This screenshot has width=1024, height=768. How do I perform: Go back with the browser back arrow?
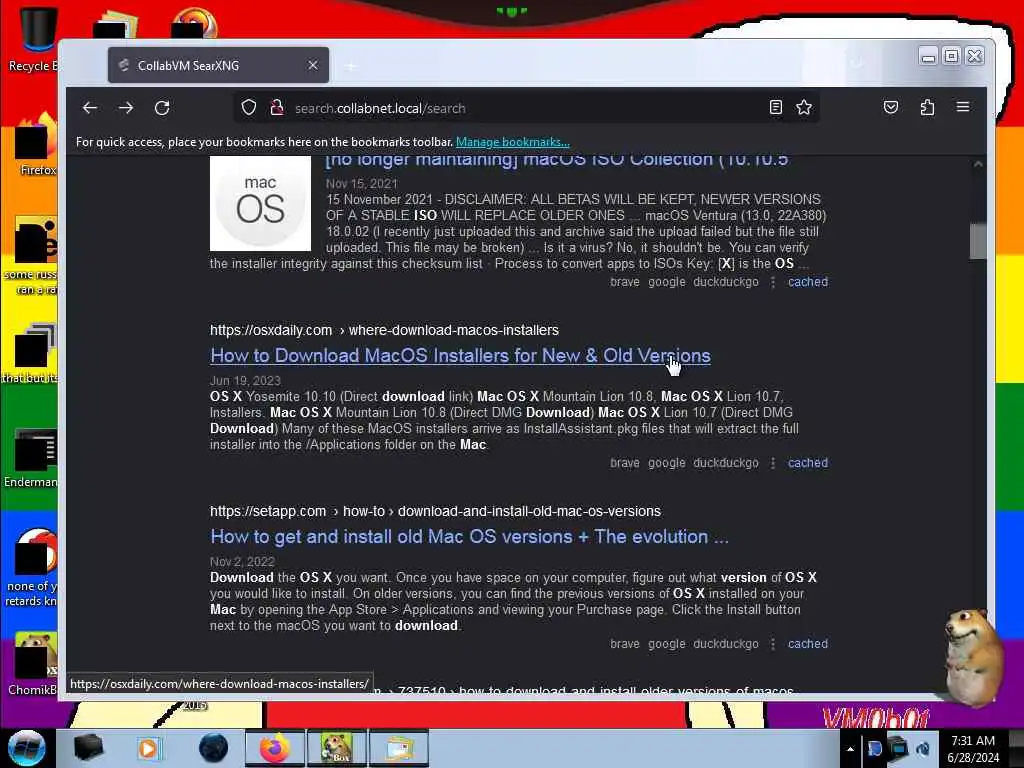[90, 108]
